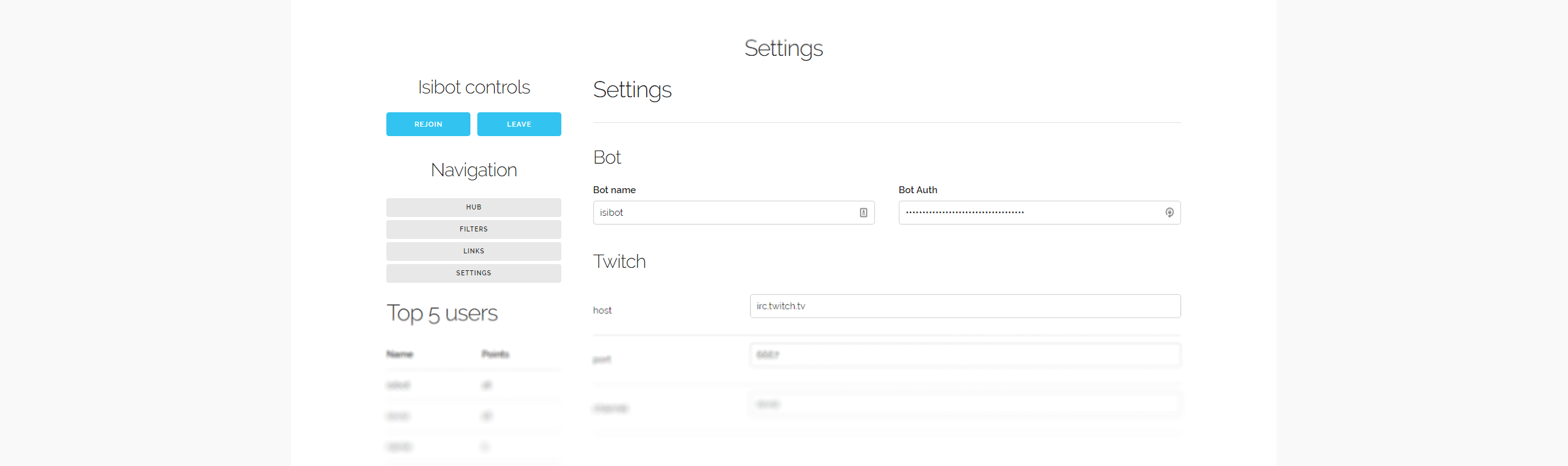Click the "host" label
Image resolution: width=1568 pixels, height=466 pixels.
pos(602,310)
